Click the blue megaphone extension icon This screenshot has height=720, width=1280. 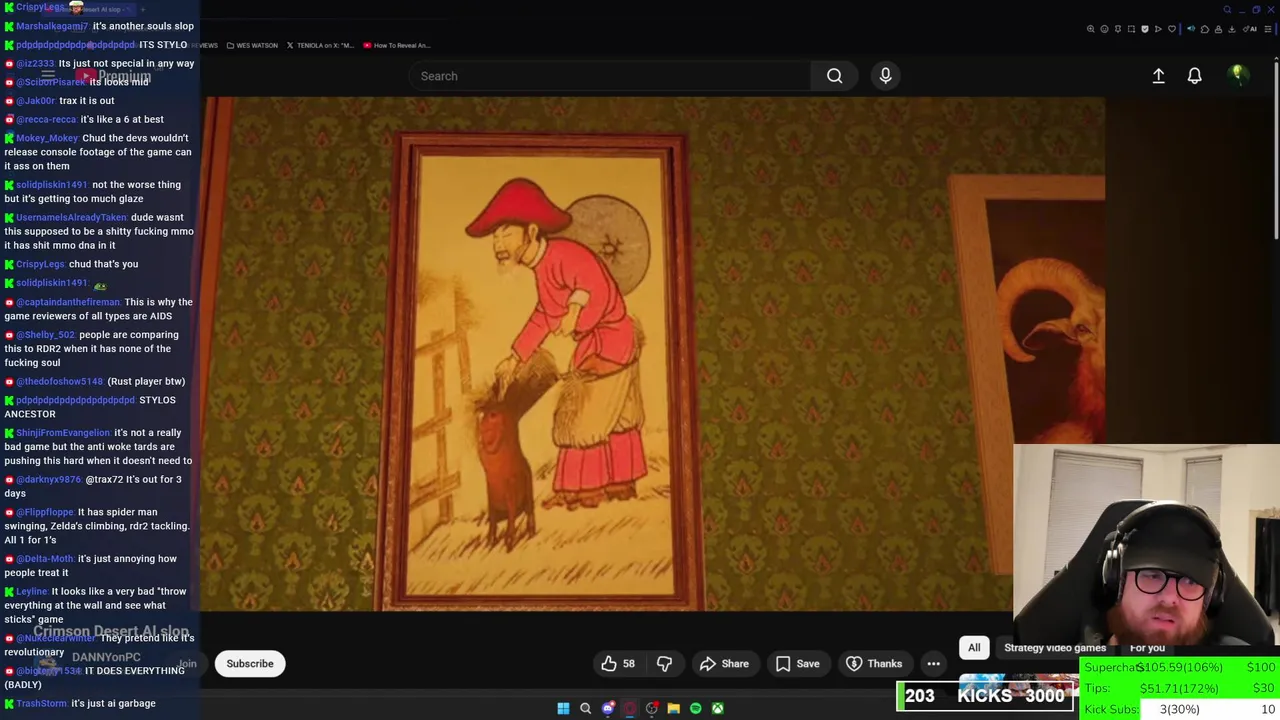point(1191,29)
